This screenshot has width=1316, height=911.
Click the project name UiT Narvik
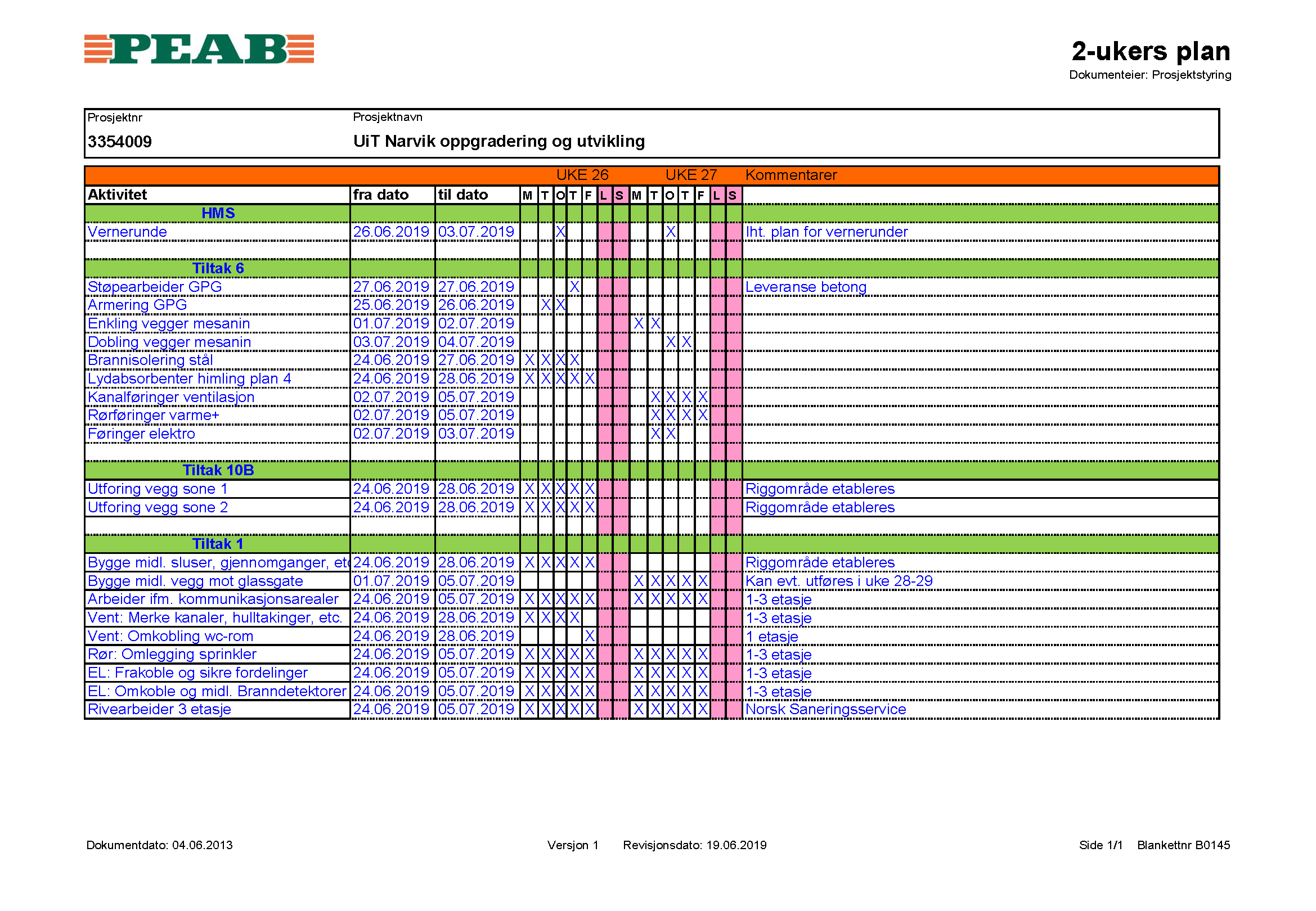[x=498, y=141]
